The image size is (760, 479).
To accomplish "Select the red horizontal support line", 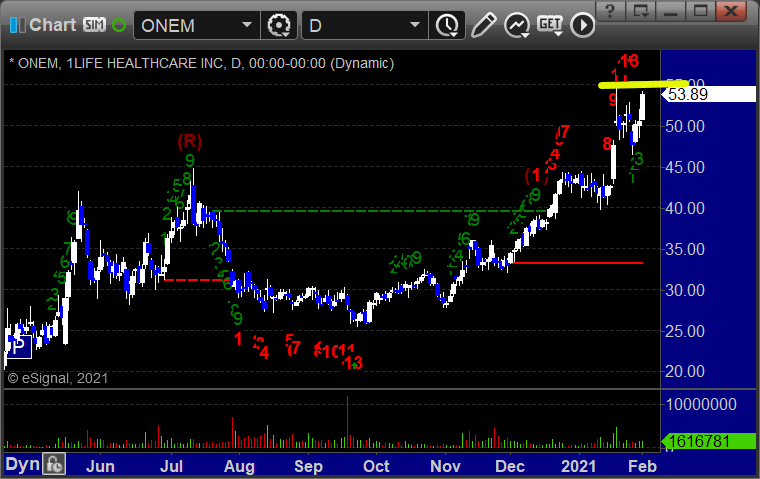I will click(x=577, y=263).
